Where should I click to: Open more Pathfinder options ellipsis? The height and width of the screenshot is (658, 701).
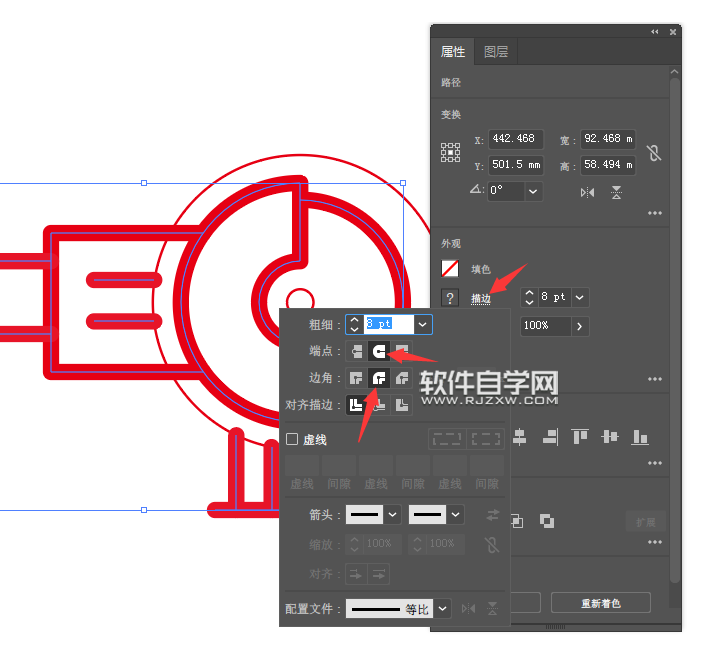tap(655, 542)
